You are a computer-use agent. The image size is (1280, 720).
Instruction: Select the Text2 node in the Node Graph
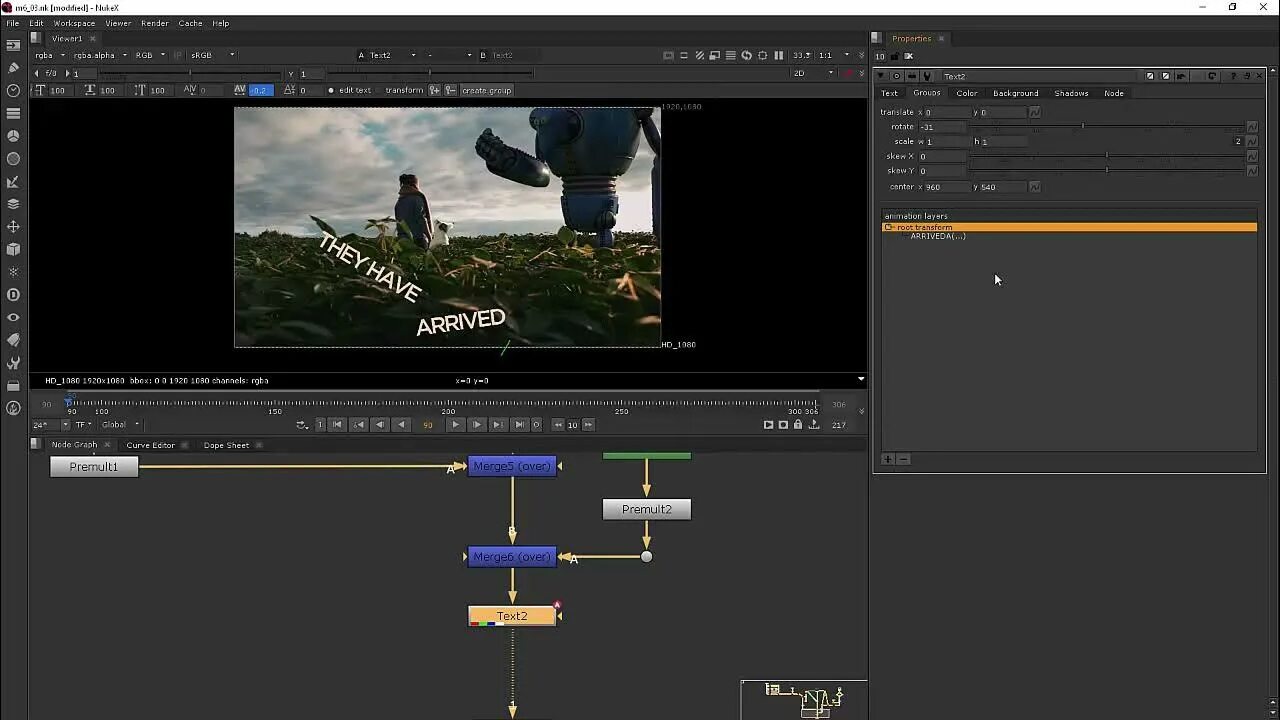512,616
